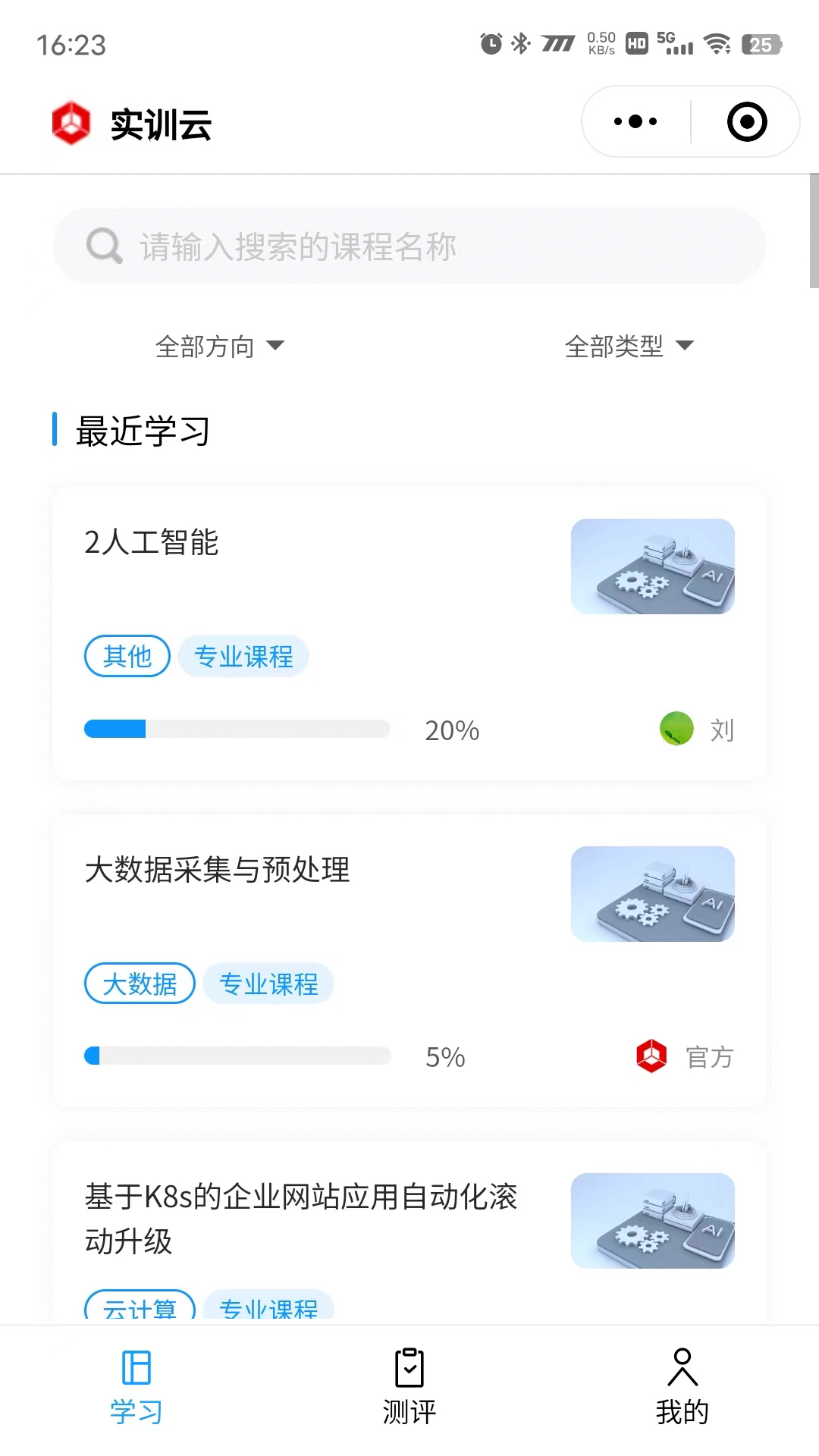This screenshot has height=1456, width=819.
Task: Tap the search magnifier icon
Action: [x=104, y=246]
